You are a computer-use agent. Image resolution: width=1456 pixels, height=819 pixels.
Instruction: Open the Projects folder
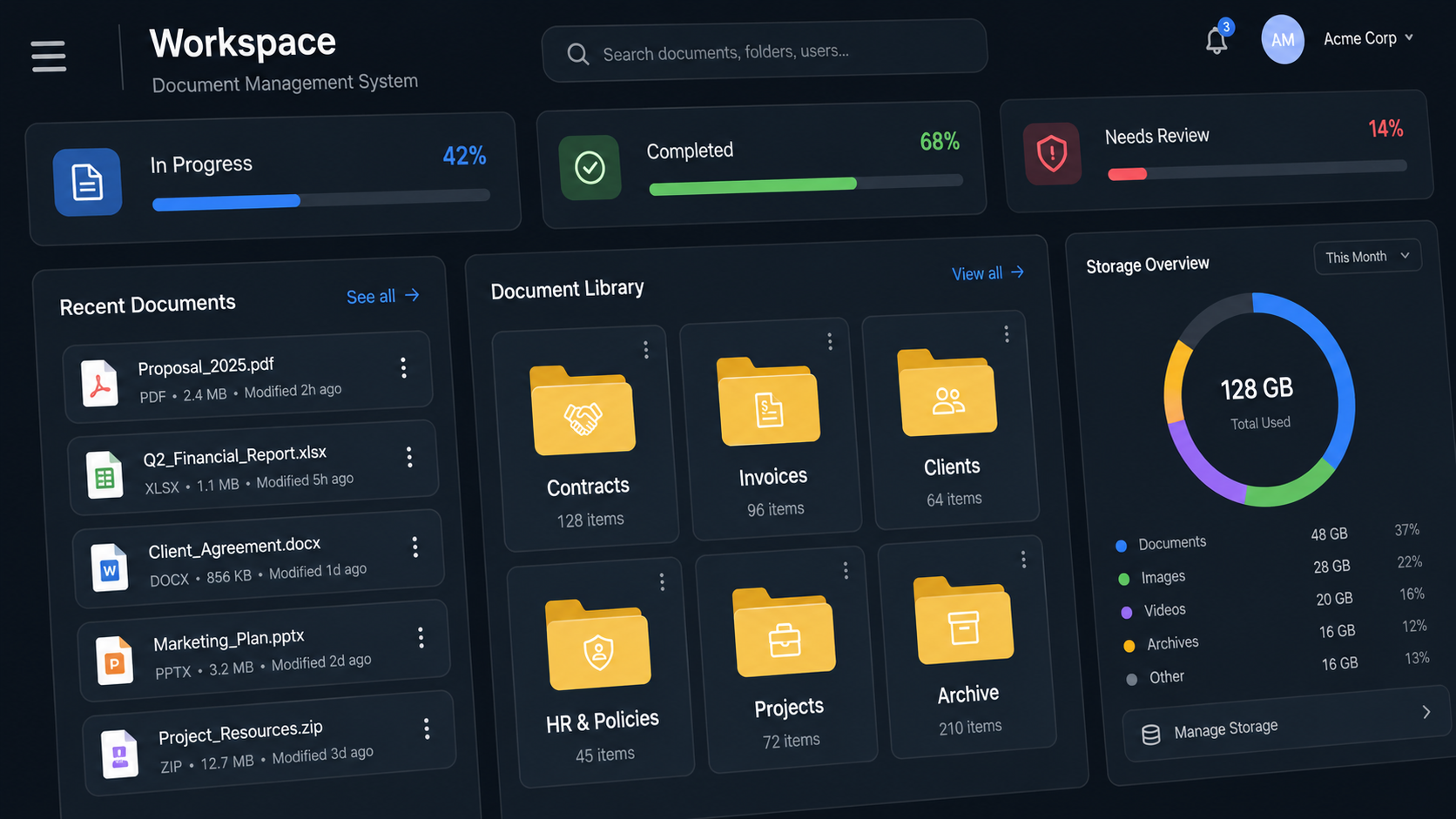tap(786, 661)
